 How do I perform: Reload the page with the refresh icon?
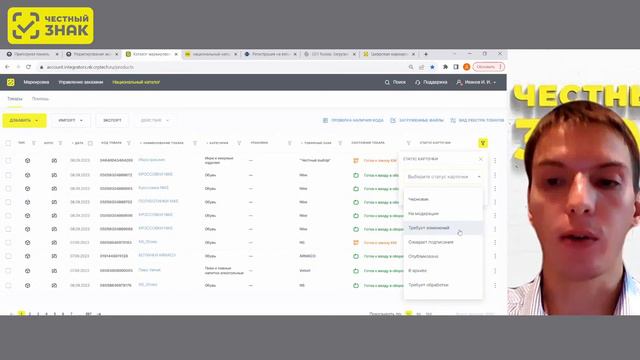(28, 67)
